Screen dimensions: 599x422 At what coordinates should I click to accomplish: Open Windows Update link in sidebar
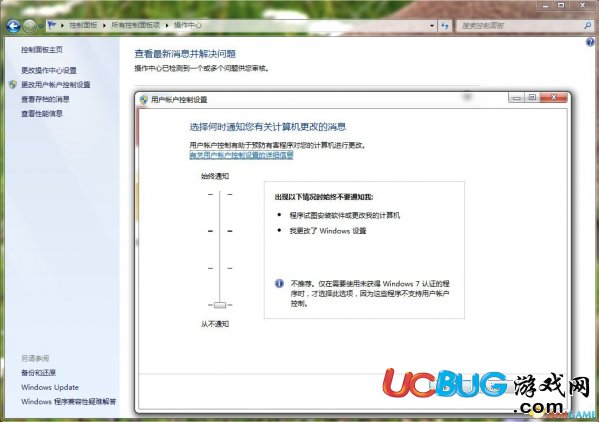(50, 387)
